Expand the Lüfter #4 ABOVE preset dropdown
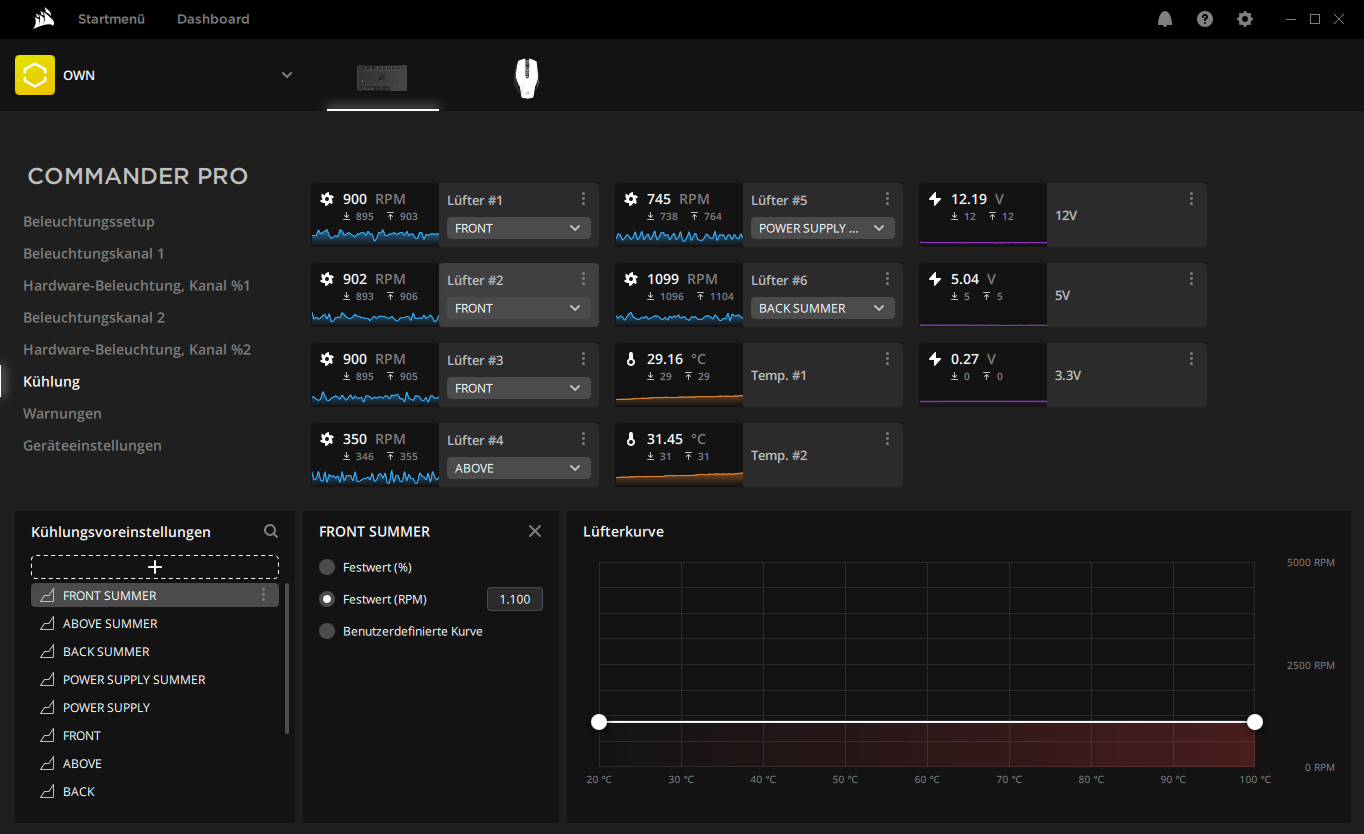Screen dimensions: 1364x834 click(518, 468)
